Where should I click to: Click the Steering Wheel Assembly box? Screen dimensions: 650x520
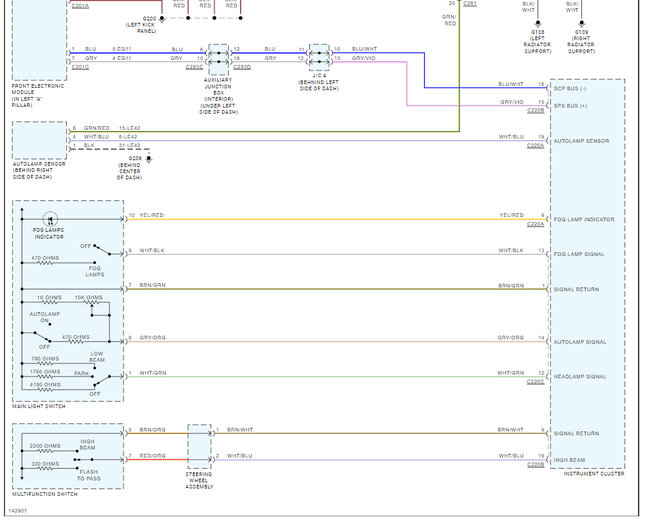(199, 447)
